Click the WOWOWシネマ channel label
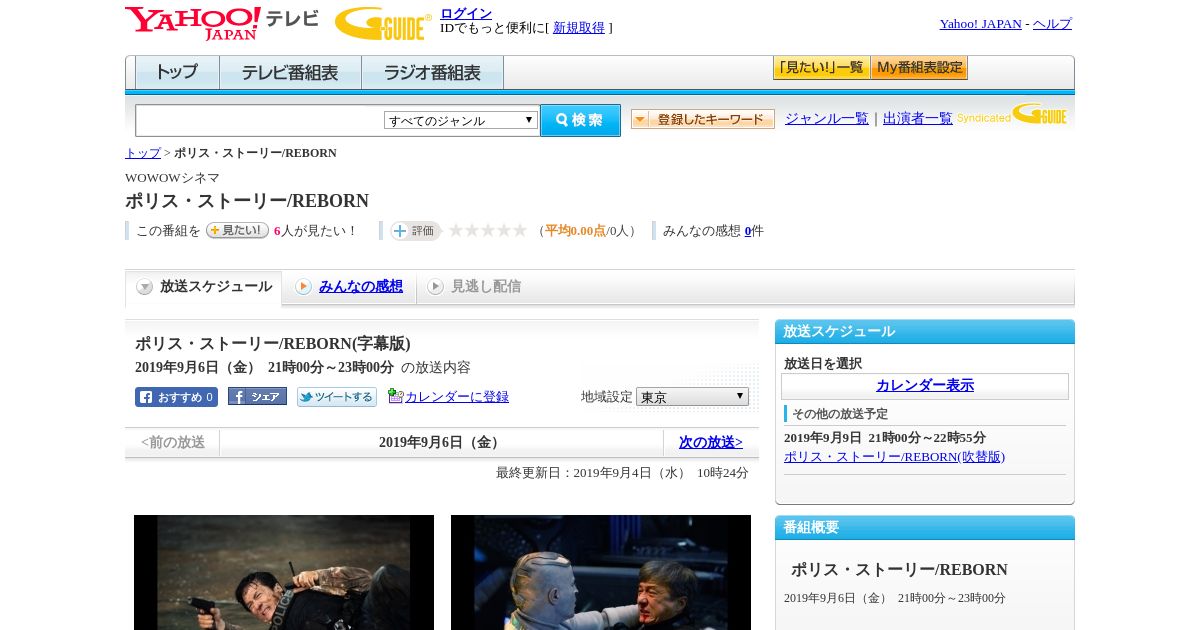Viewport: 1200px width, 630px height. click(172, 178)
